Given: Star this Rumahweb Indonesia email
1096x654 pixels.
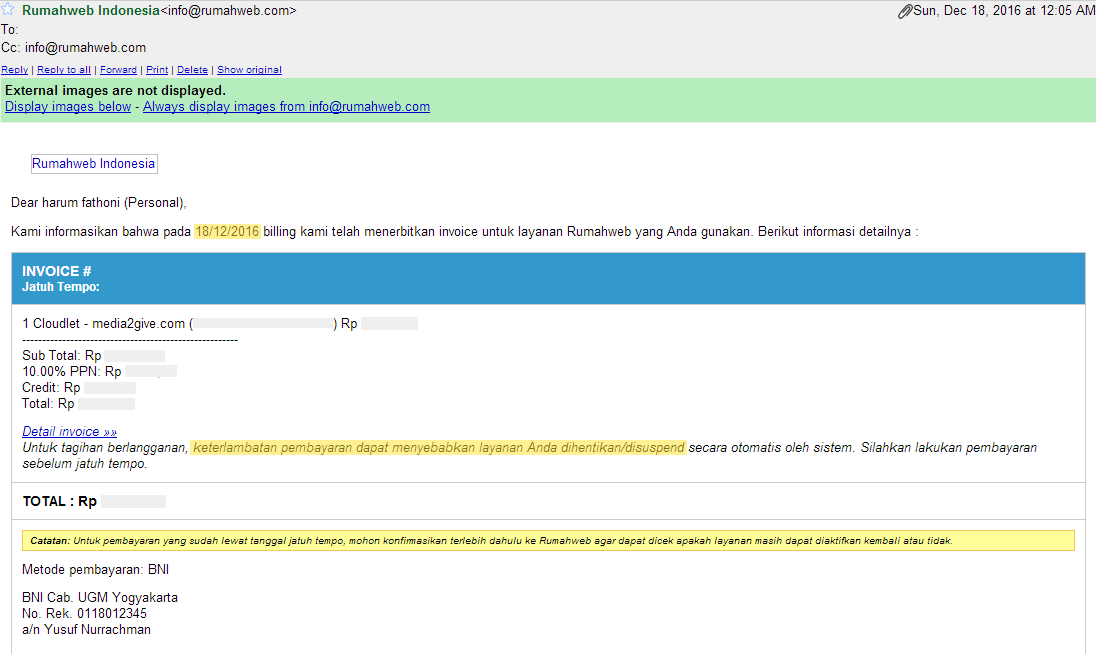Looking at the screenshot, I should pos(7,10).
